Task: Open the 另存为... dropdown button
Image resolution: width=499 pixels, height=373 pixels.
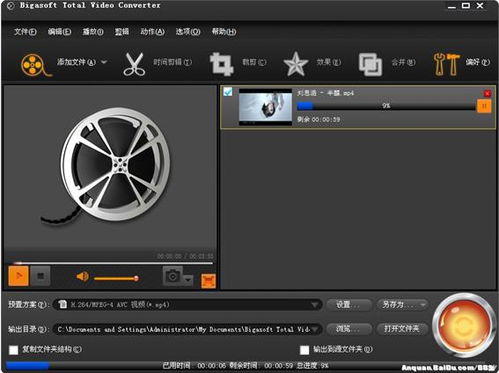Action: click(x=402, y=305)
